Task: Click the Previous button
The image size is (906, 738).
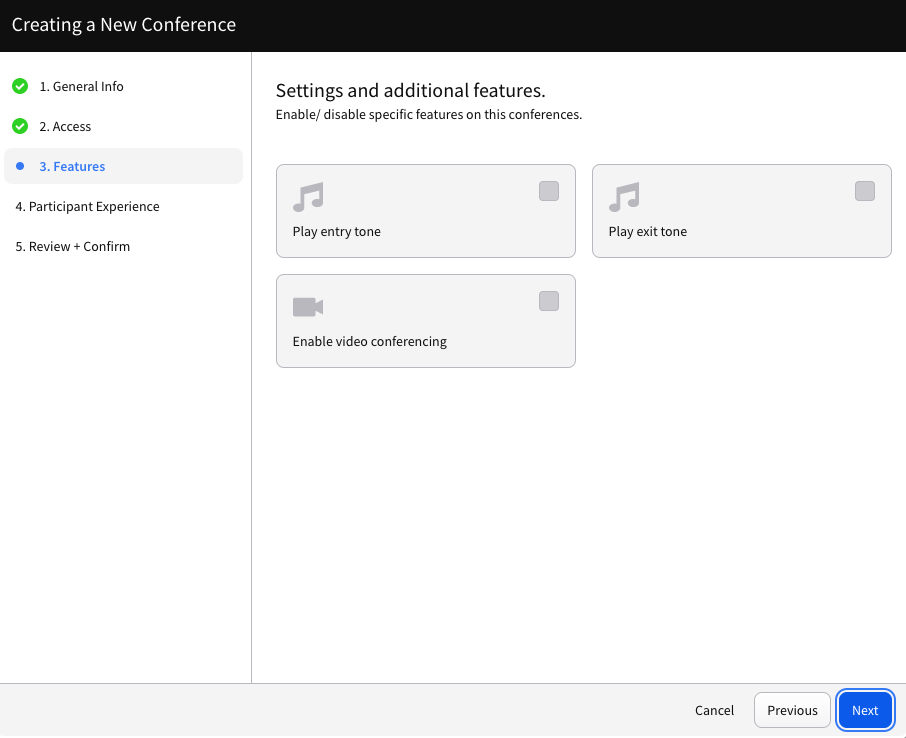Action: click(792, 710)
